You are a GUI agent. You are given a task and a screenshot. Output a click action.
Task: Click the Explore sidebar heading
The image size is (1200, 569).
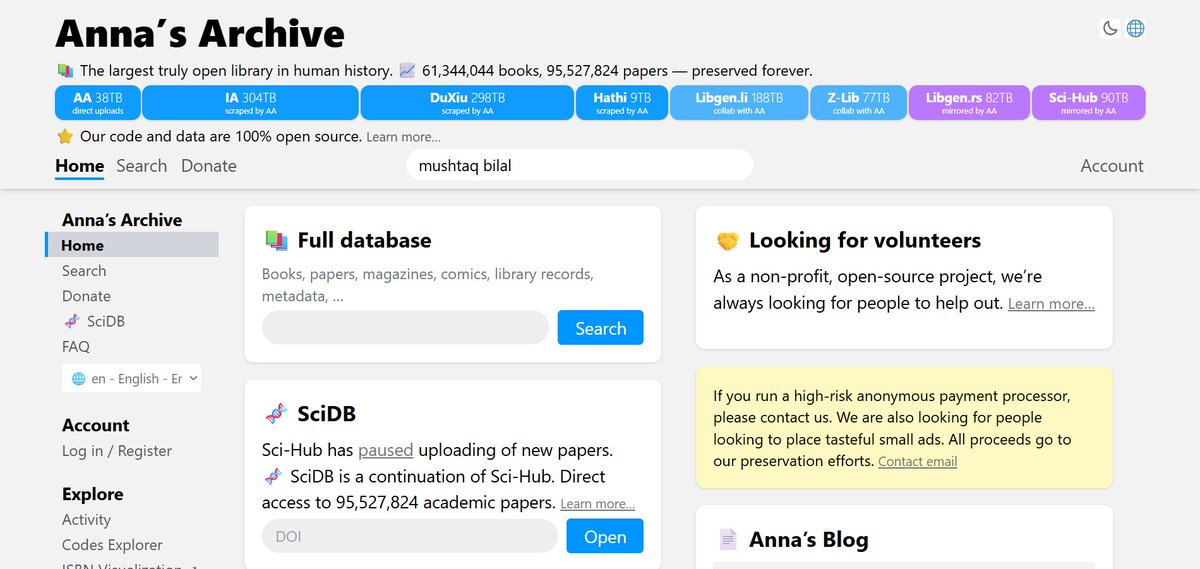point(93,494)
